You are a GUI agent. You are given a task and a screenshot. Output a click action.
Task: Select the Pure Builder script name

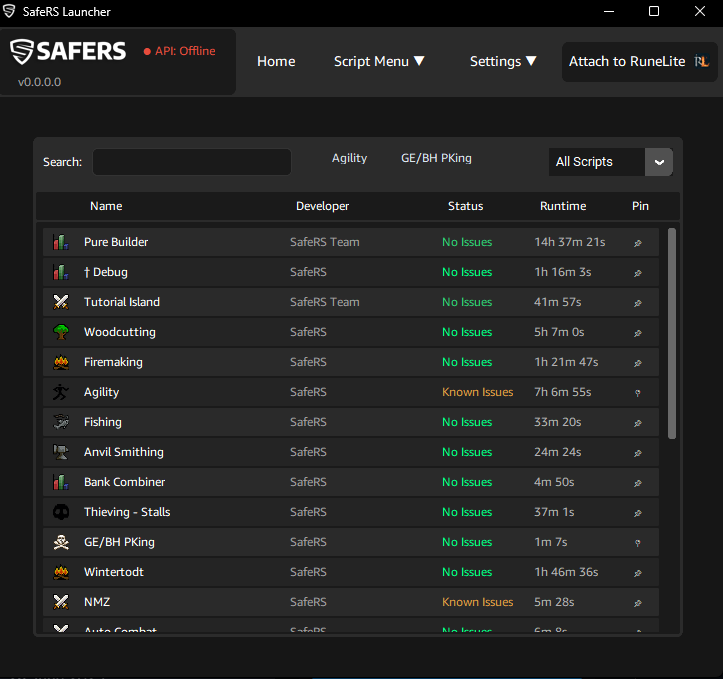pyautogui.click(x=116, y=242)
